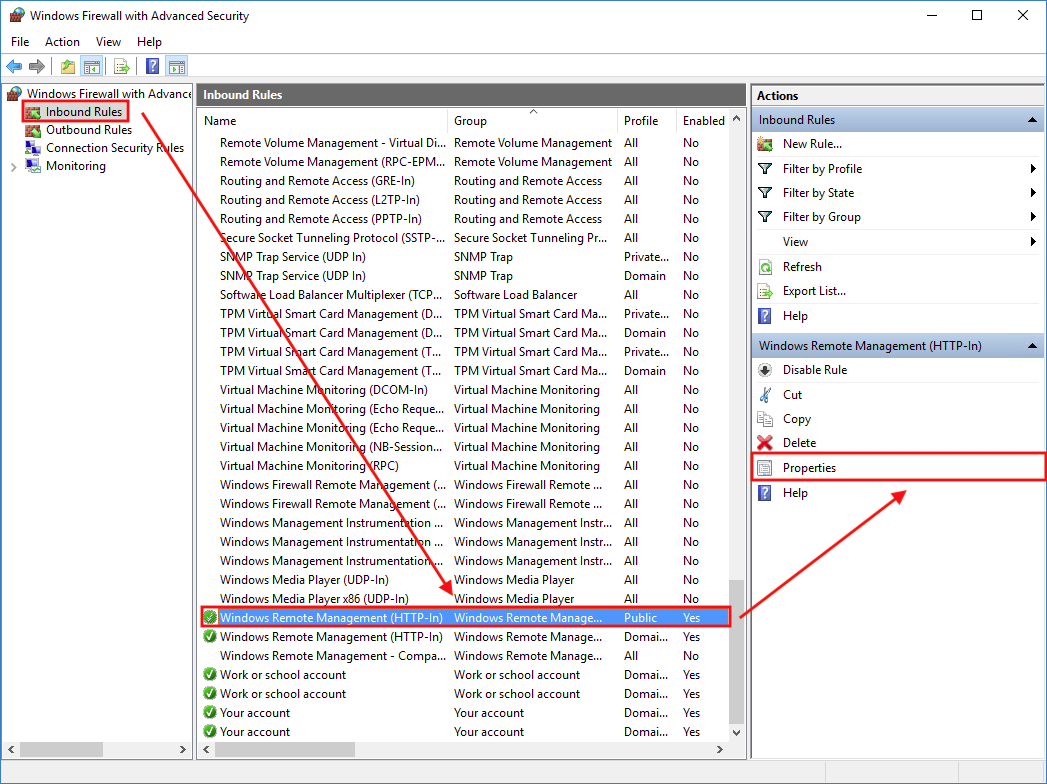Open the Help menu in menu bar
The width and height of the screenshot is (1047, 784).
149,42
